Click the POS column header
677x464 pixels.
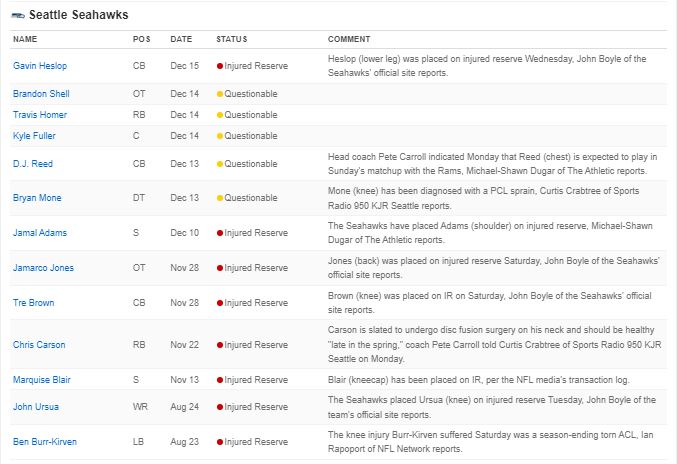click(142, 39)
